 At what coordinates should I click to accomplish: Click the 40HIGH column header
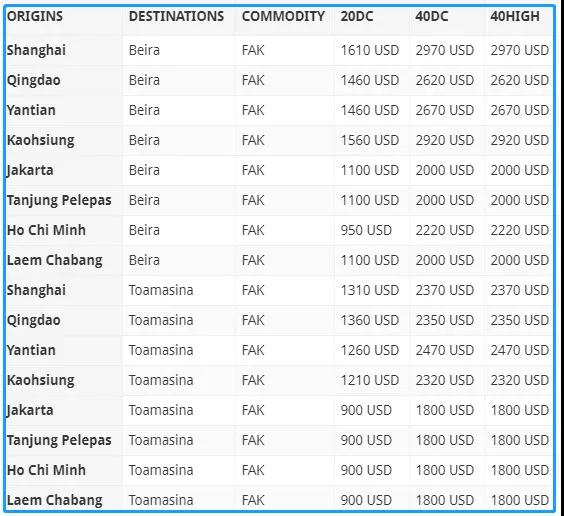[515, 17]
